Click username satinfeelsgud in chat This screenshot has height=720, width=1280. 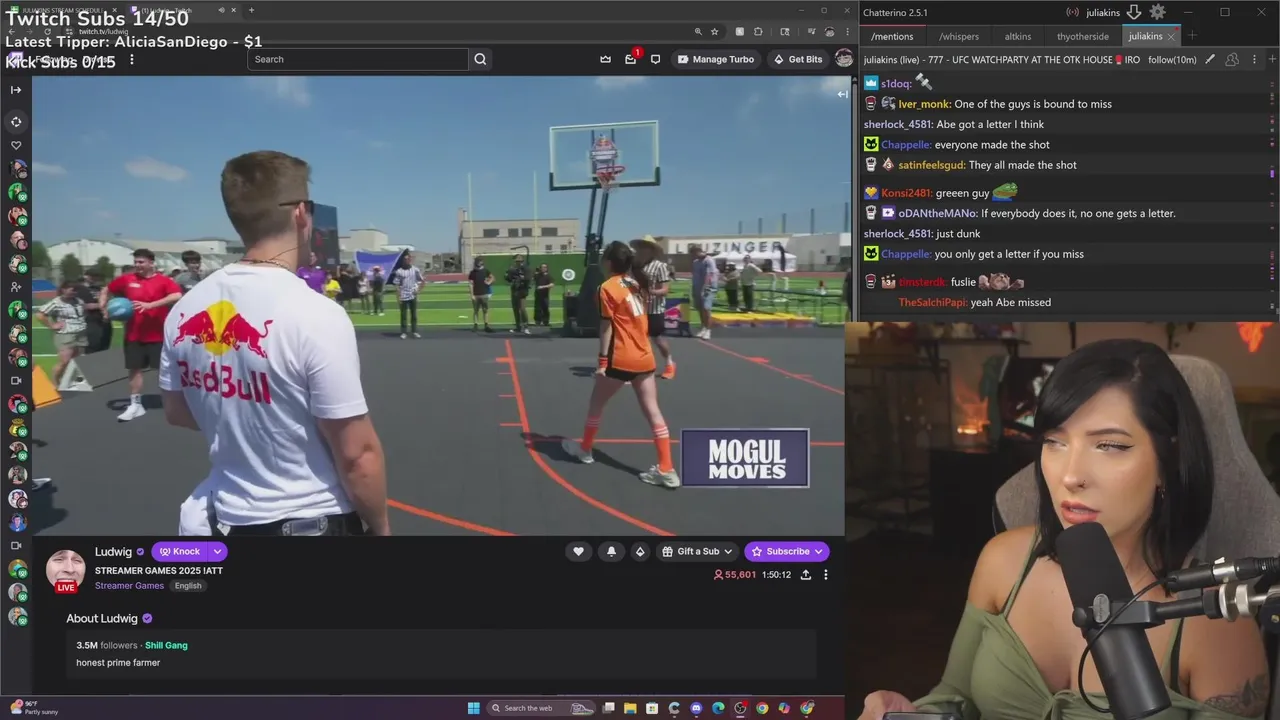(931, 165)
